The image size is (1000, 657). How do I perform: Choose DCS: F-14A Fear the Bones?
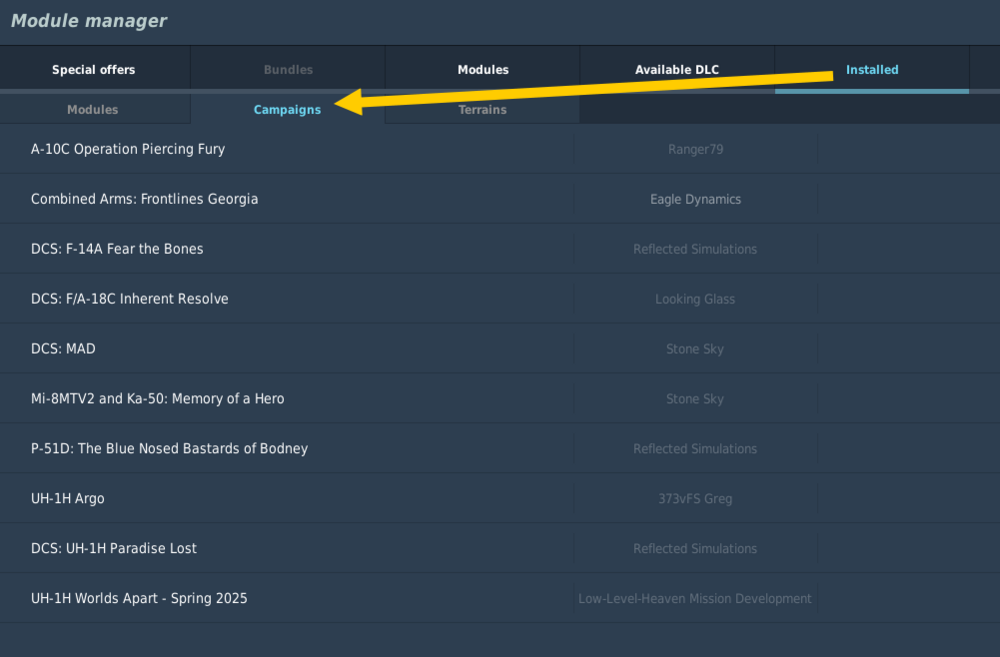[117, 249]
